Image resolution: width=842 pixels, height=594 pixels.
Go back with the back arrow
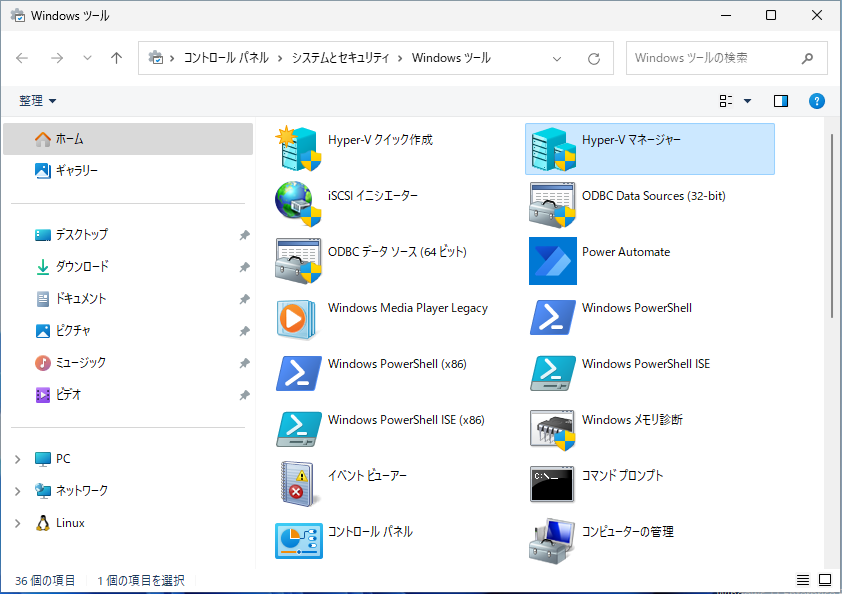(22, 58)
